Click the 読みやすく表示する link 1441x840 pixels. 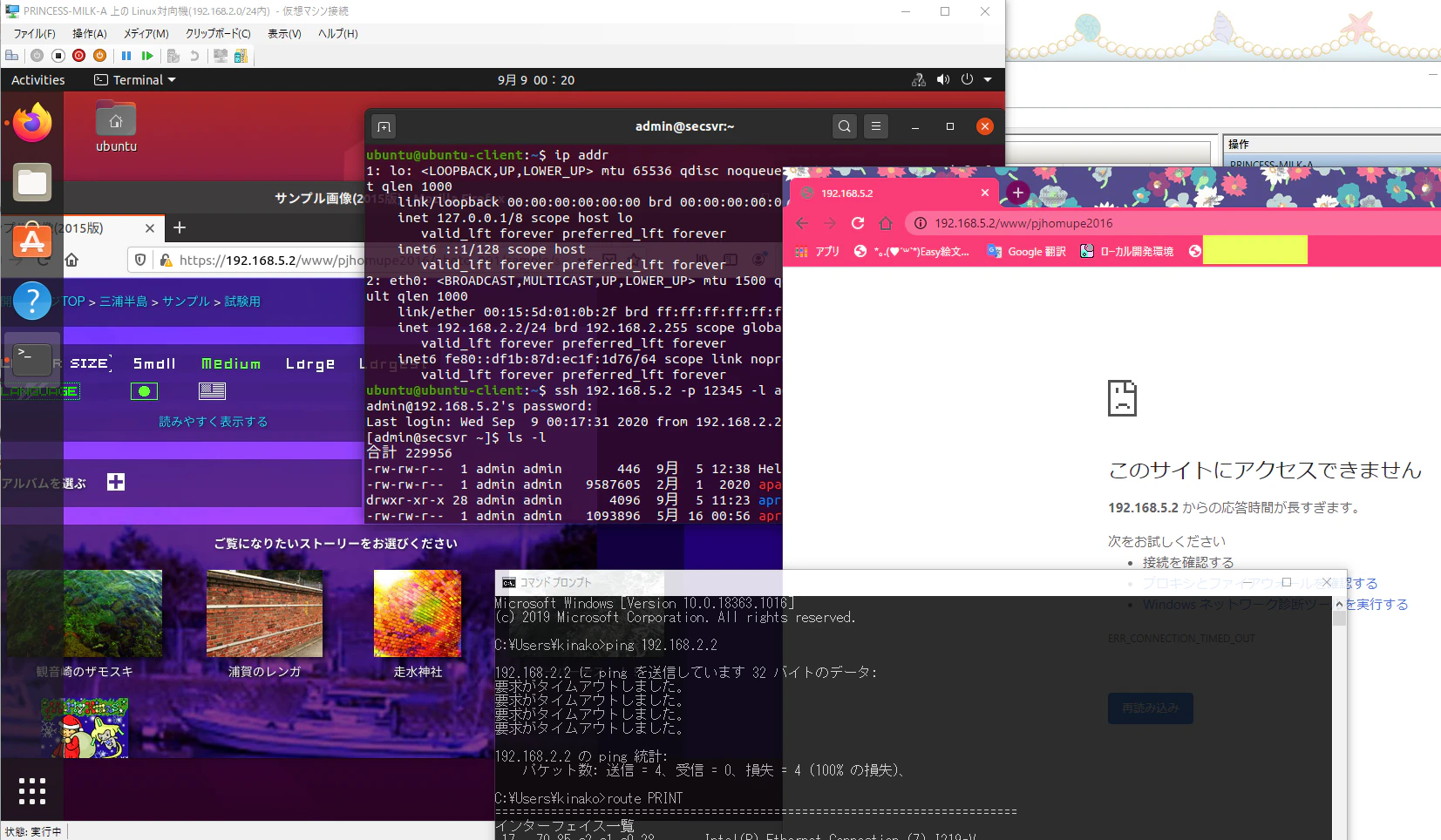[x=213, y=422]
